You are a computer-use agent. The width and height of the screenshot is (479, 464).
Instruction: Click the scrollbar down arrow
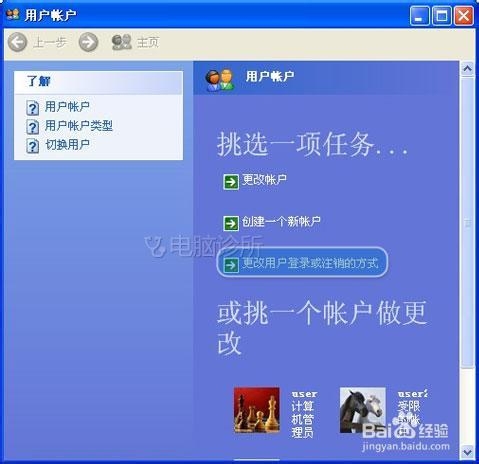(468, 452)
